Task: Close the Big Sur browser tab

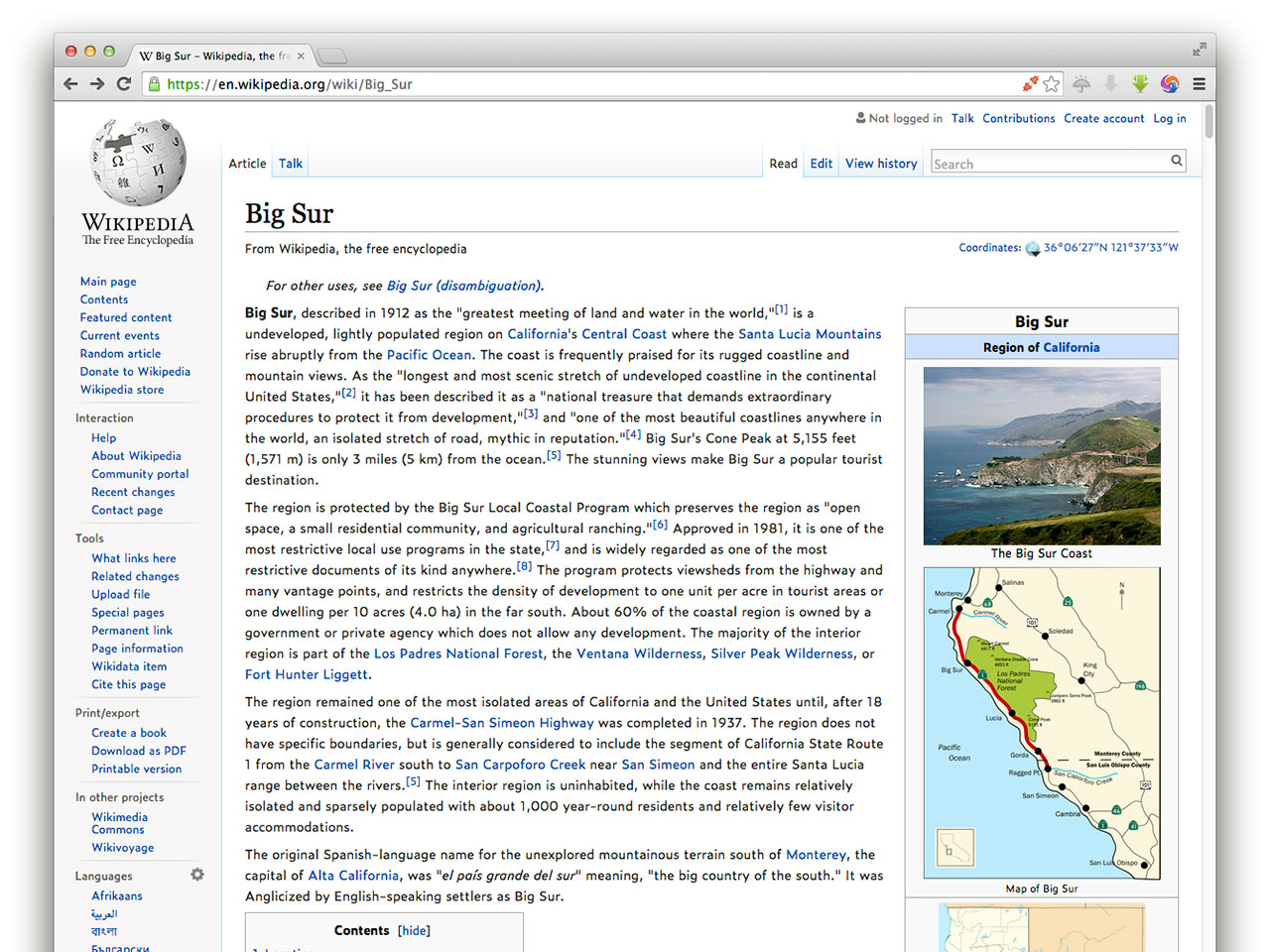Action: pos(301,56)
